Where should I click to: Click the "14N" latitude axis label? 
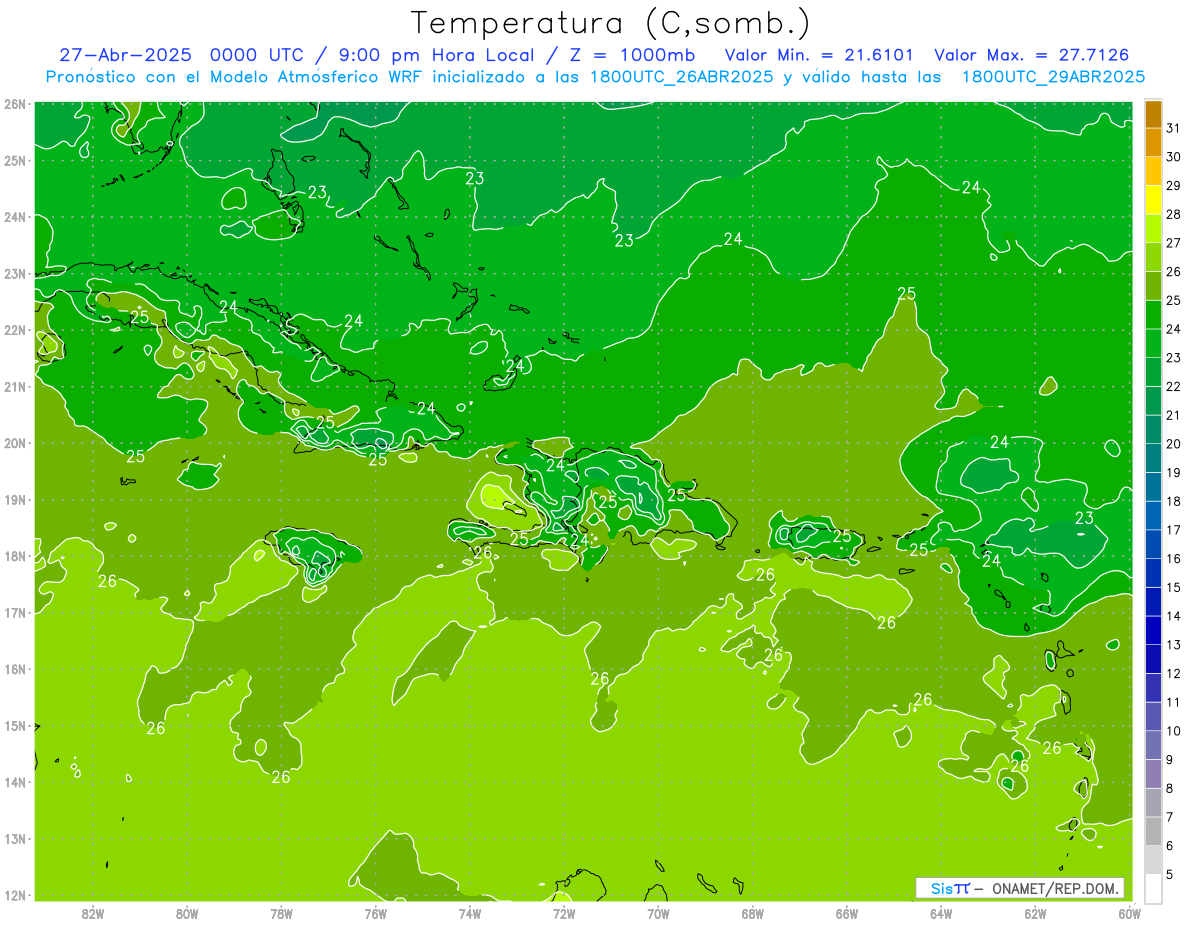pos(15,782)
